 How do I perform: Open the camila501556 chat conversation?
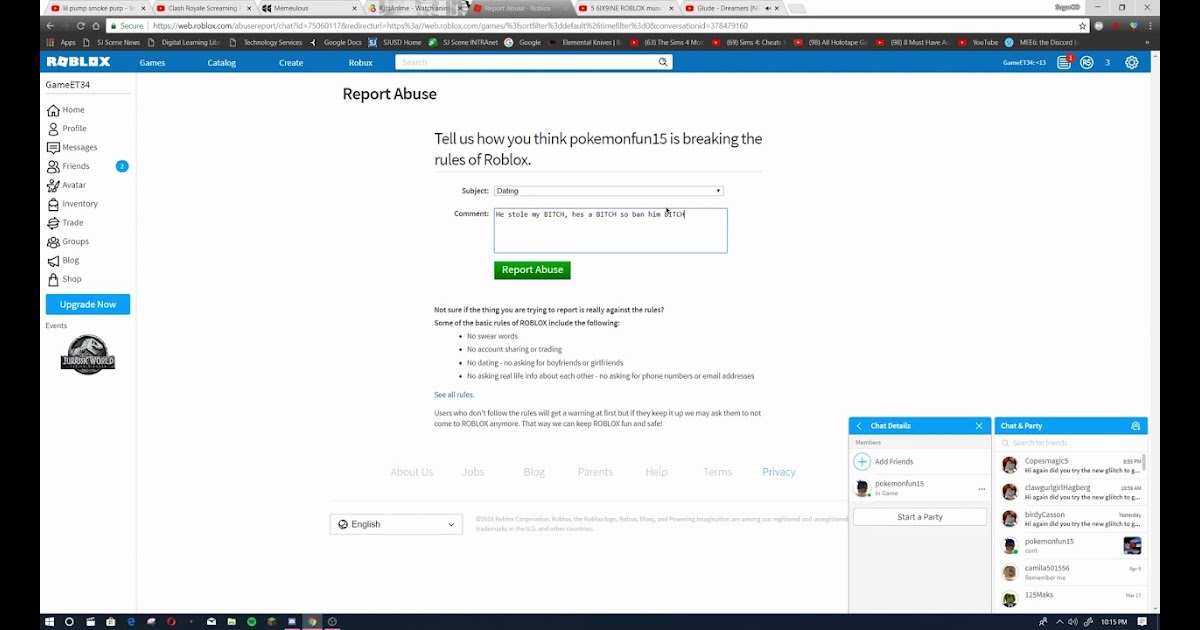[x=1071, y=572]
